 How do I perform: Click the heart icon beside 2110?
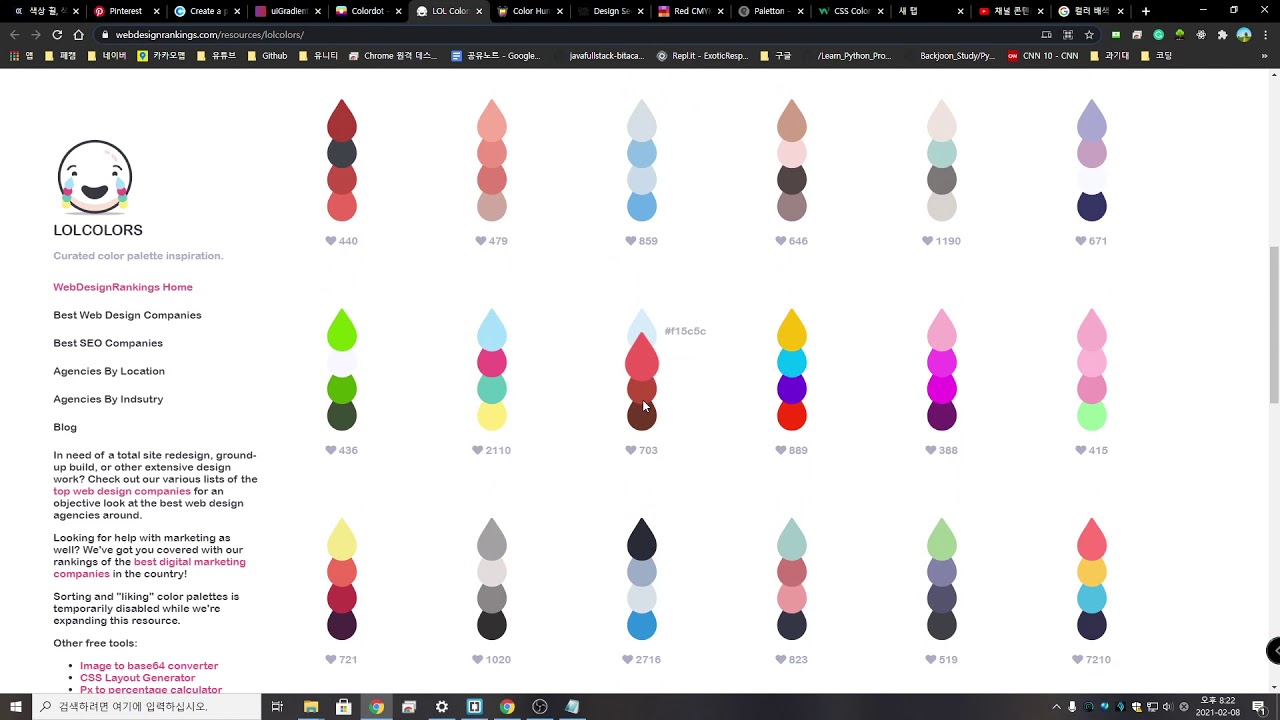pyautogui.click(x=478, y=450)
